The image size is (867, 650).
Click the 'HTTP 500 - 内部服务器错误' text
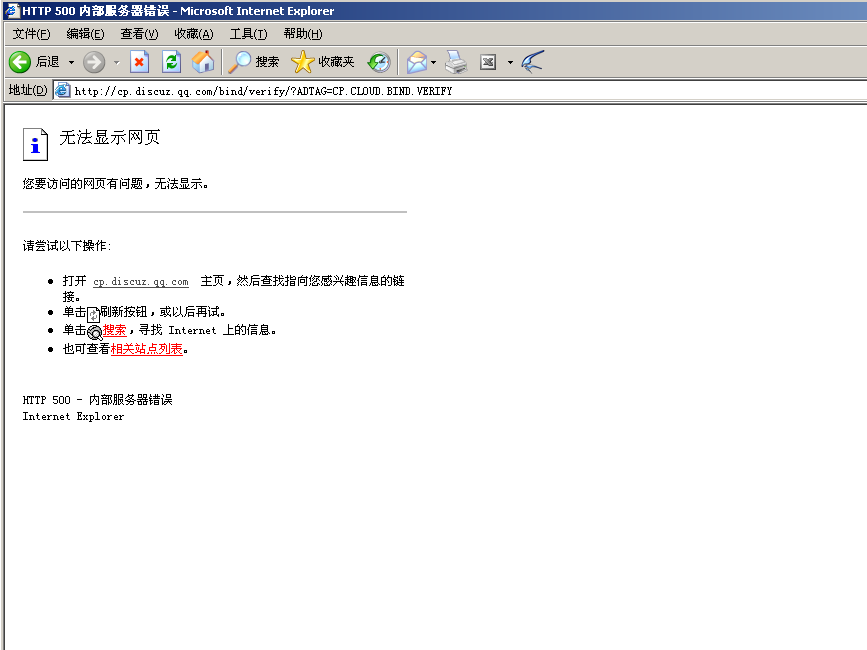(x=97, y=400)
